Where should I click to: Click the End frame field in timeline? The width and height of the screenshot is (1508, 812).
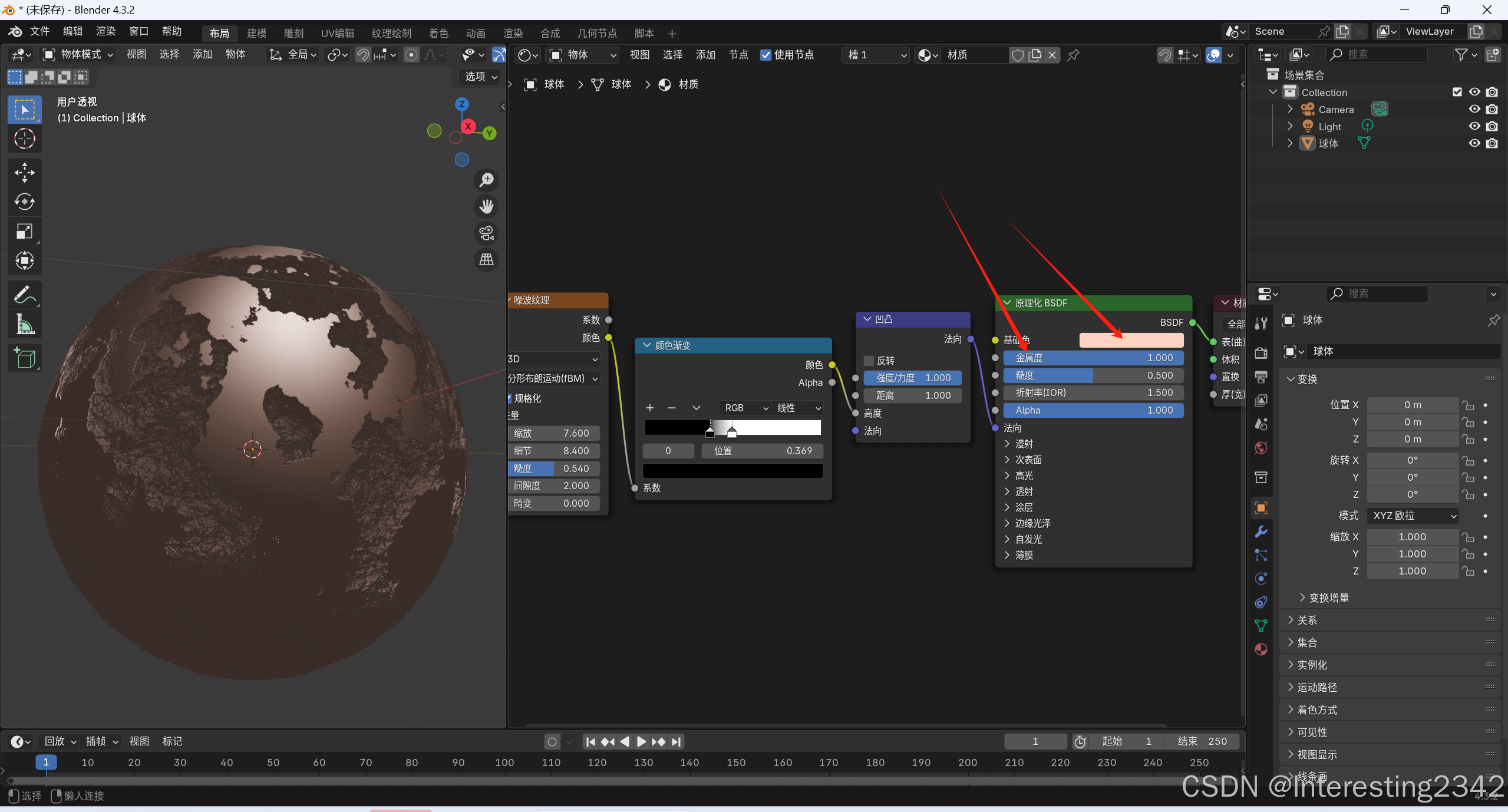(x=1202, y=742)
